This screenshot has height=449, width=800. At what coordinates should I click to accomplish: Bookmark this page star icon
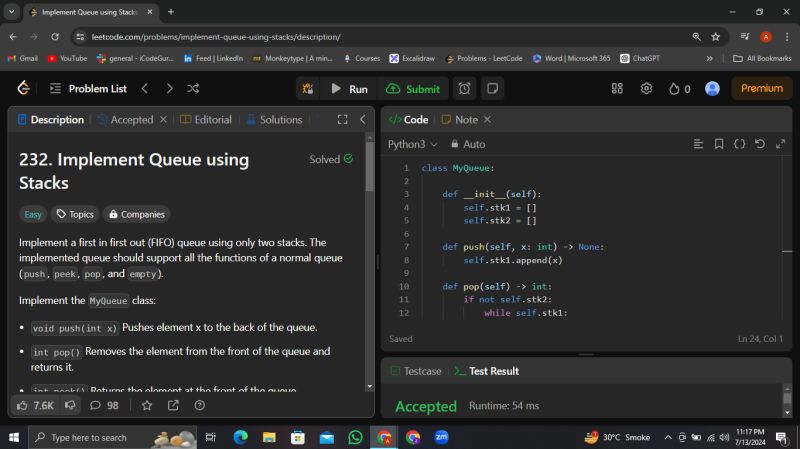tap(715, 37)
